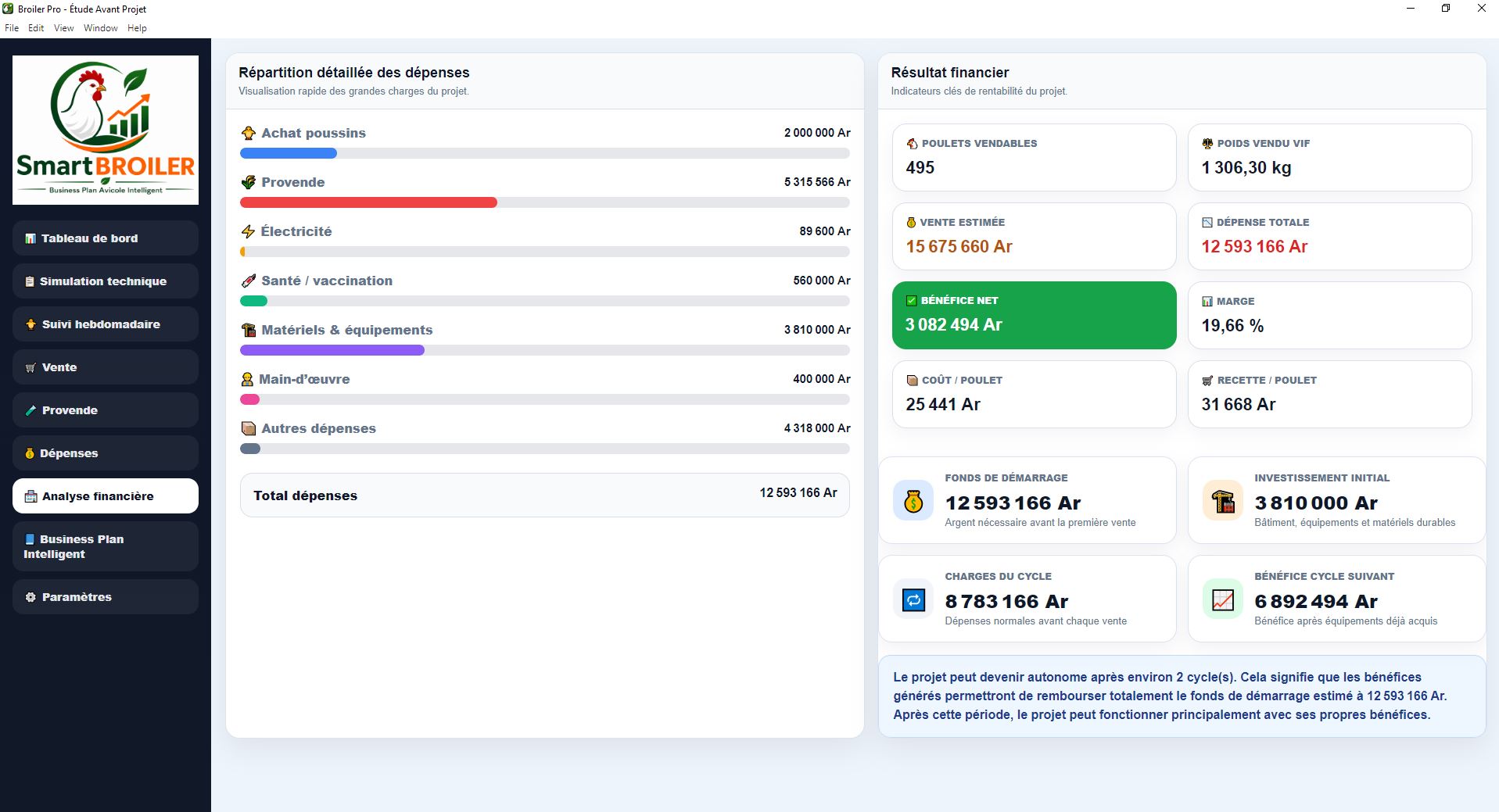1499x812 pixels.
Task: Open Suivi hebdomadaire from the sidebar
Action: pyautogui.click(x=106, y=324)
